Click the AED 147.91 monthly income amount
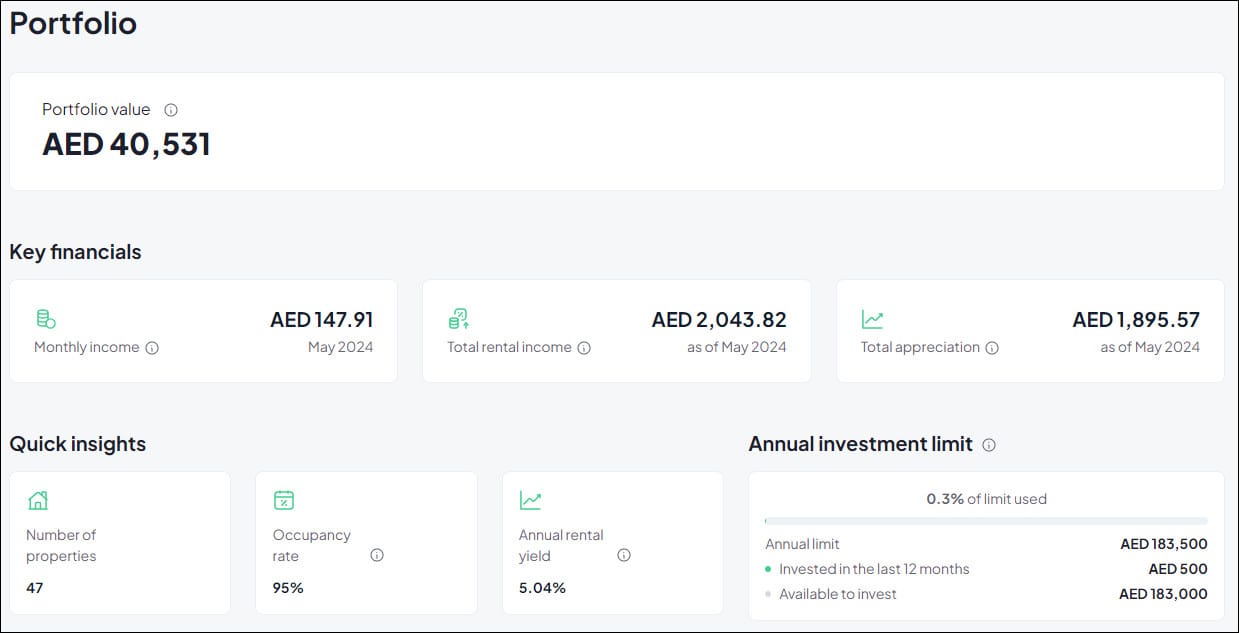1239x633 pixels. pos(322,320)
